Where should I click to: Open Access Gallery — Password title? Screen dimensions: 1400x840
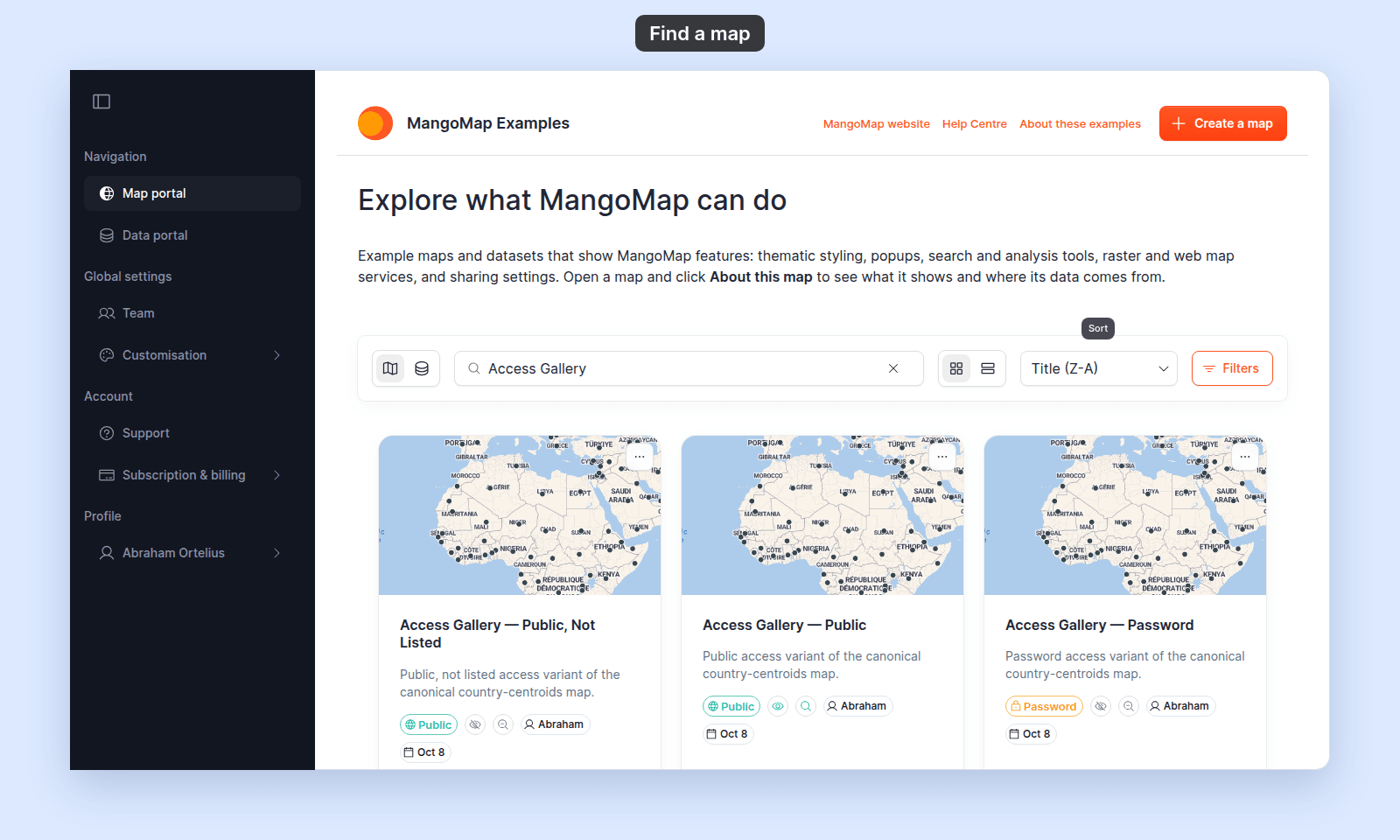pyautogui.click(x=1099, y=625)
